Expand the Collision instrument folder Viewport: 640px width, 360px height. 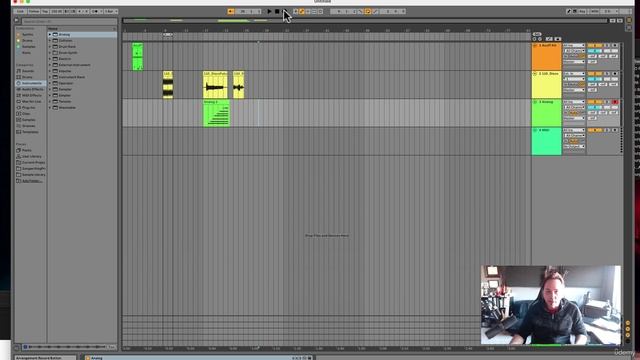[50, 41]
